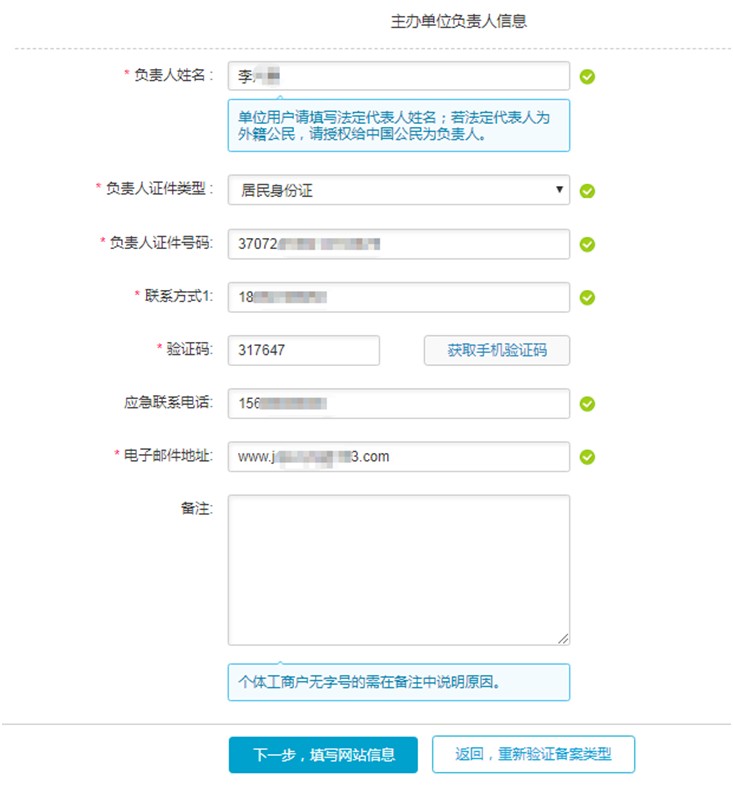Click the 验证码 field containing 317647

pyautogui.click(x=304, y=350)
